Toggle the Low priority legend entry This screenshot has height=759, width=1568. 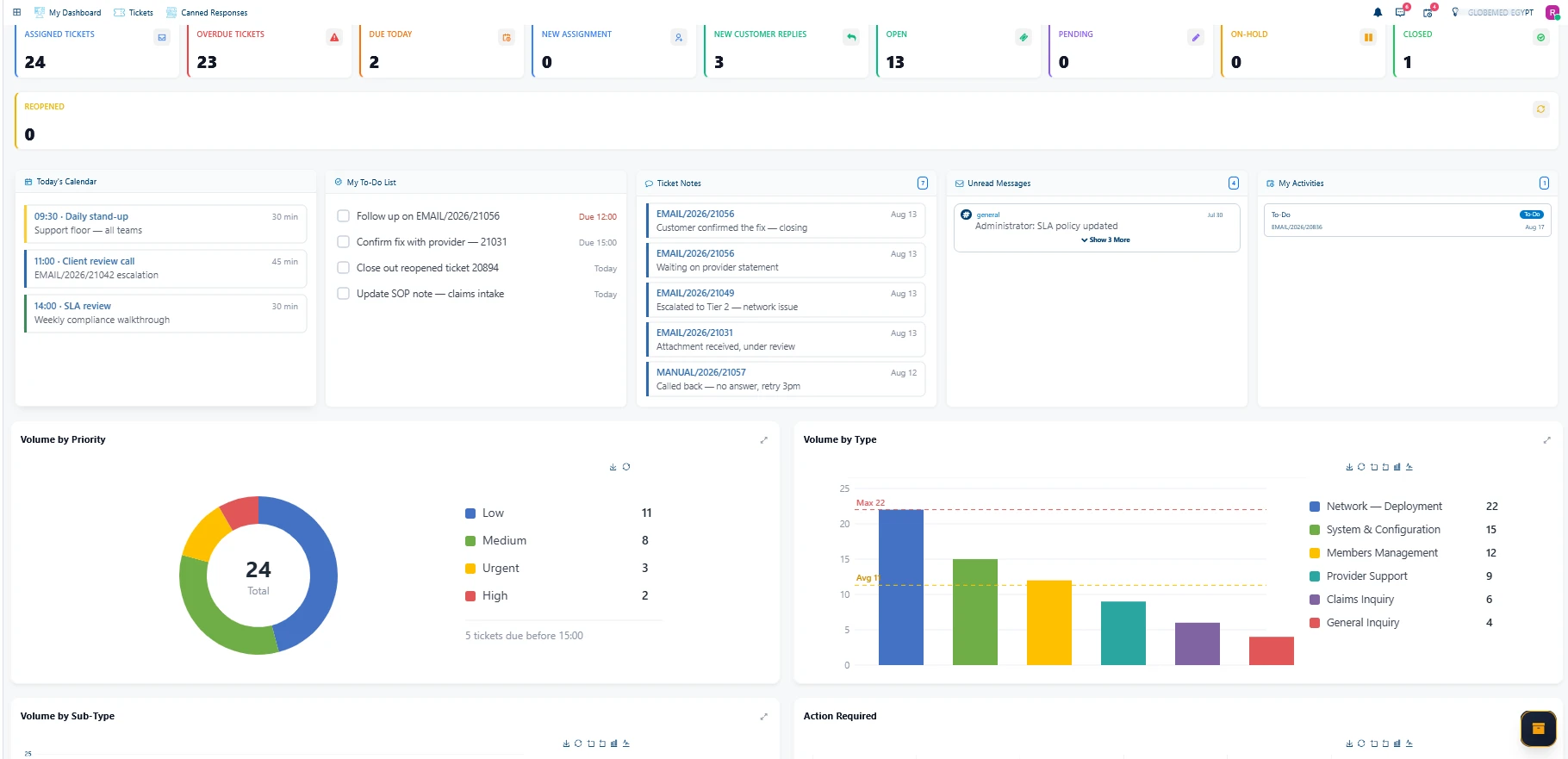click(484, 513)
